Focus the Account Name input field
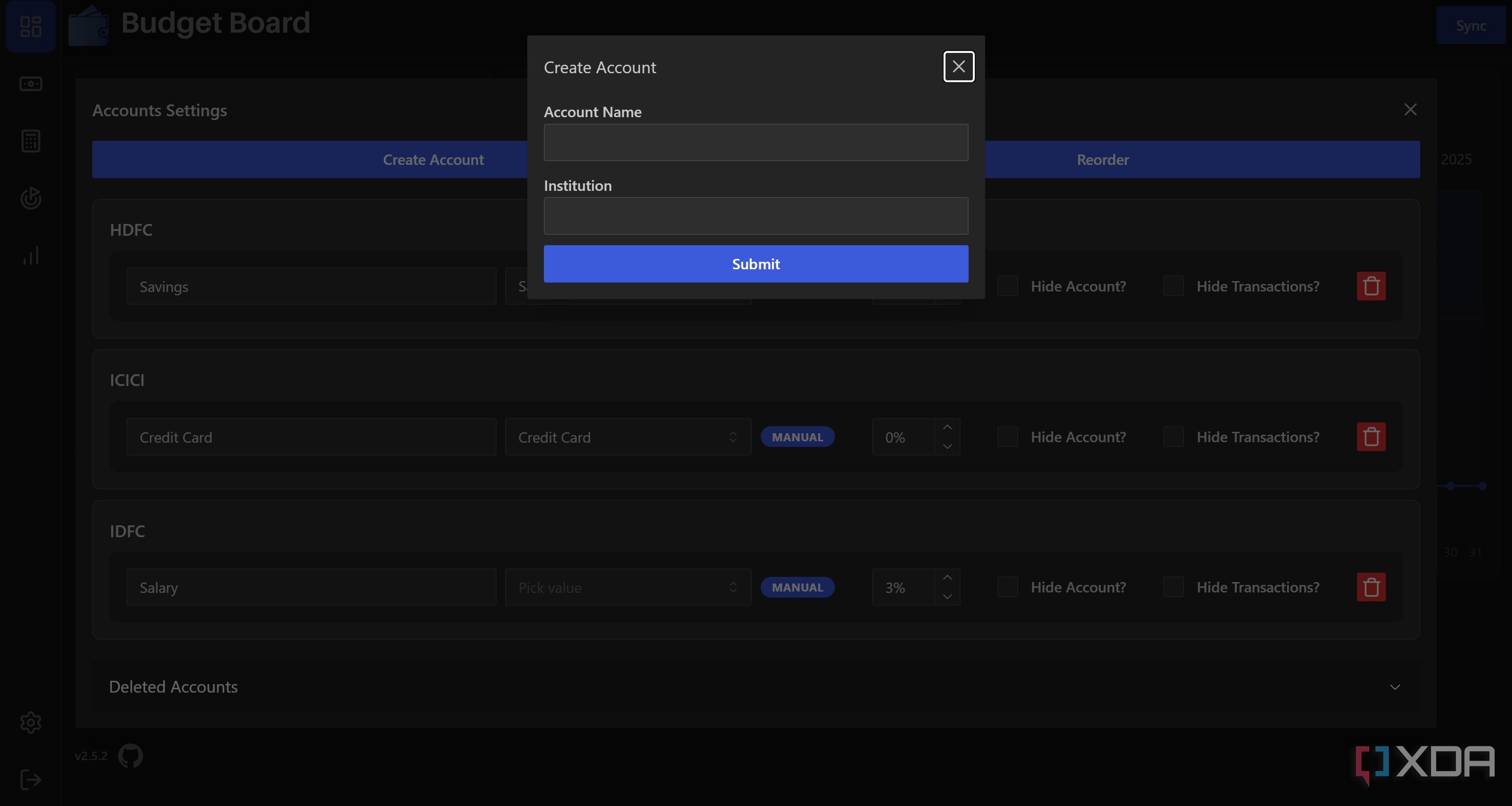 coord(756,143)
